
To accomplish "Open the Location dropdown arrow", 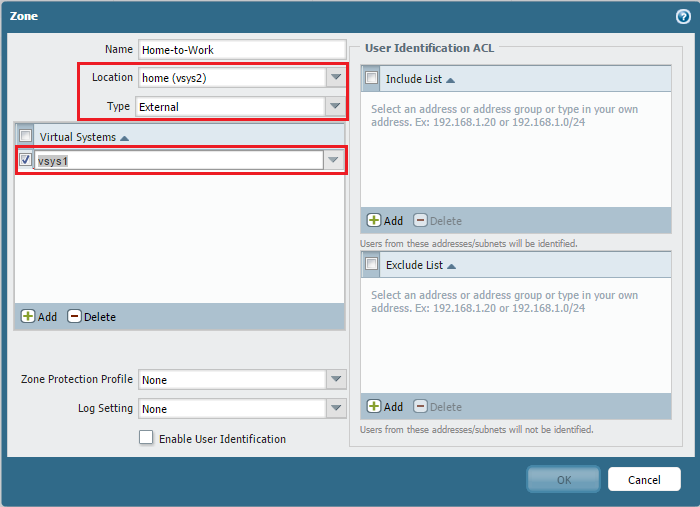I will (x=336, y=78).
